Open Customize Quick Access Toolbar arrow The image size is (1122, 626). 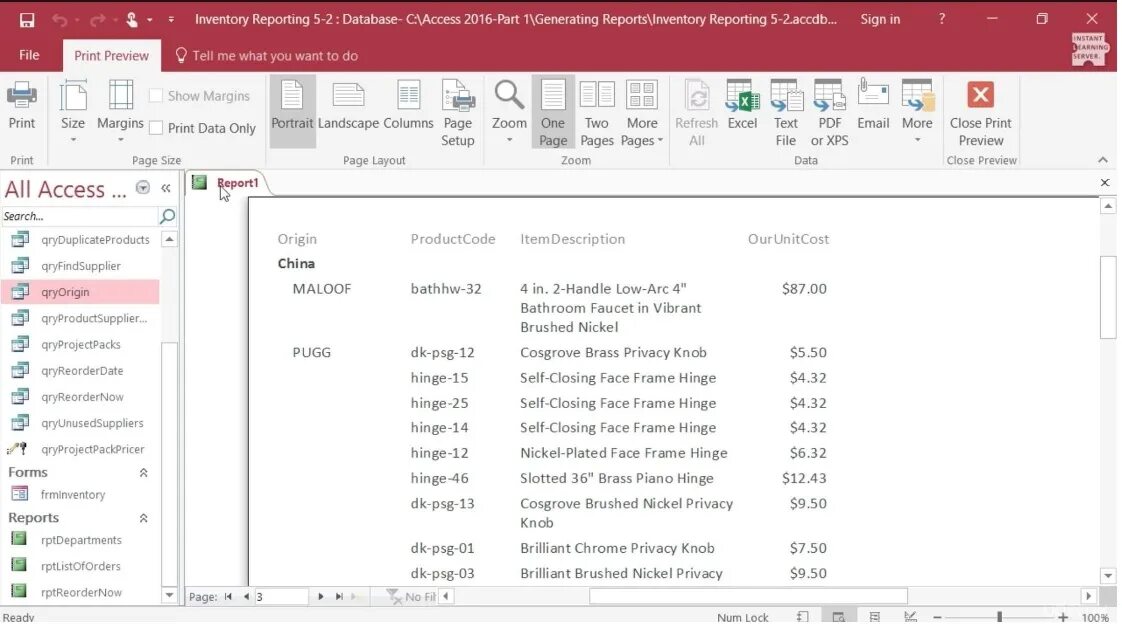coord(171,20)
